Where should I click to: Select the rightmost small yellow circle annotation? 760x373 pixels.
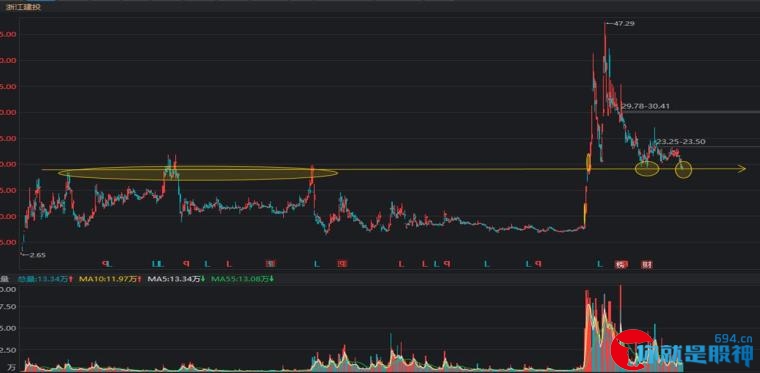click(x=683, y=170)
